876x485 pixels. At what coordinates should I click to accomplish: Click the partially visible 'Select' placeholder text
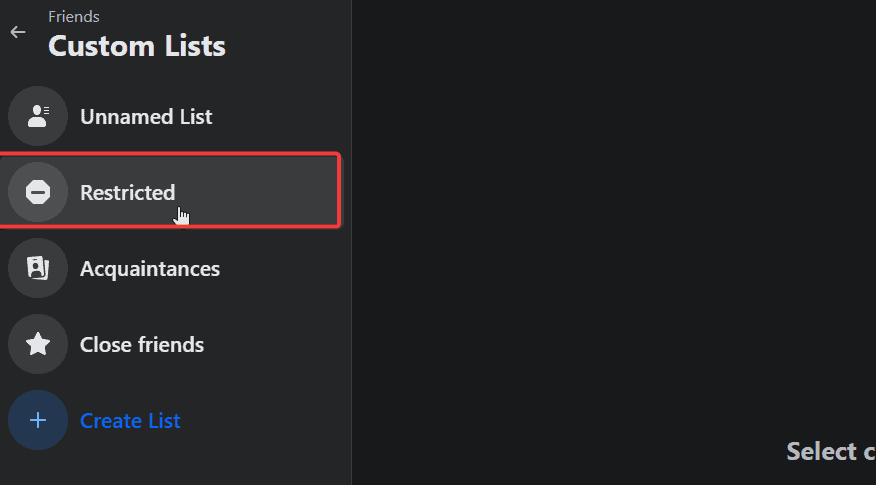click(x=831, y=451)
